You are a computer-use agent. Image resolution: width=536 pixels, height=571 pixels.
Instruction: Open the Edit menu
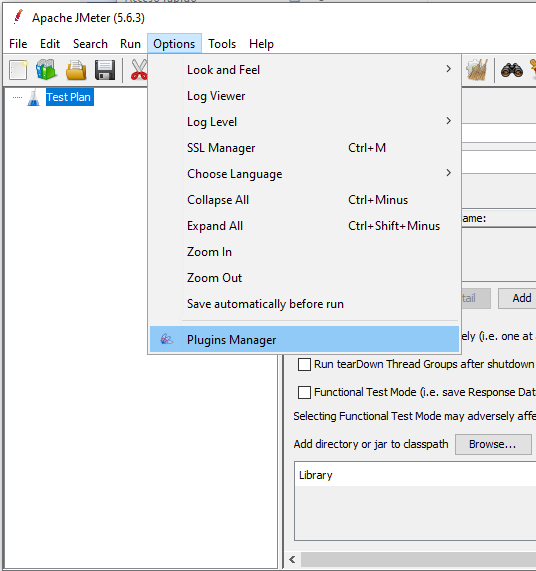tap(50, 44)
